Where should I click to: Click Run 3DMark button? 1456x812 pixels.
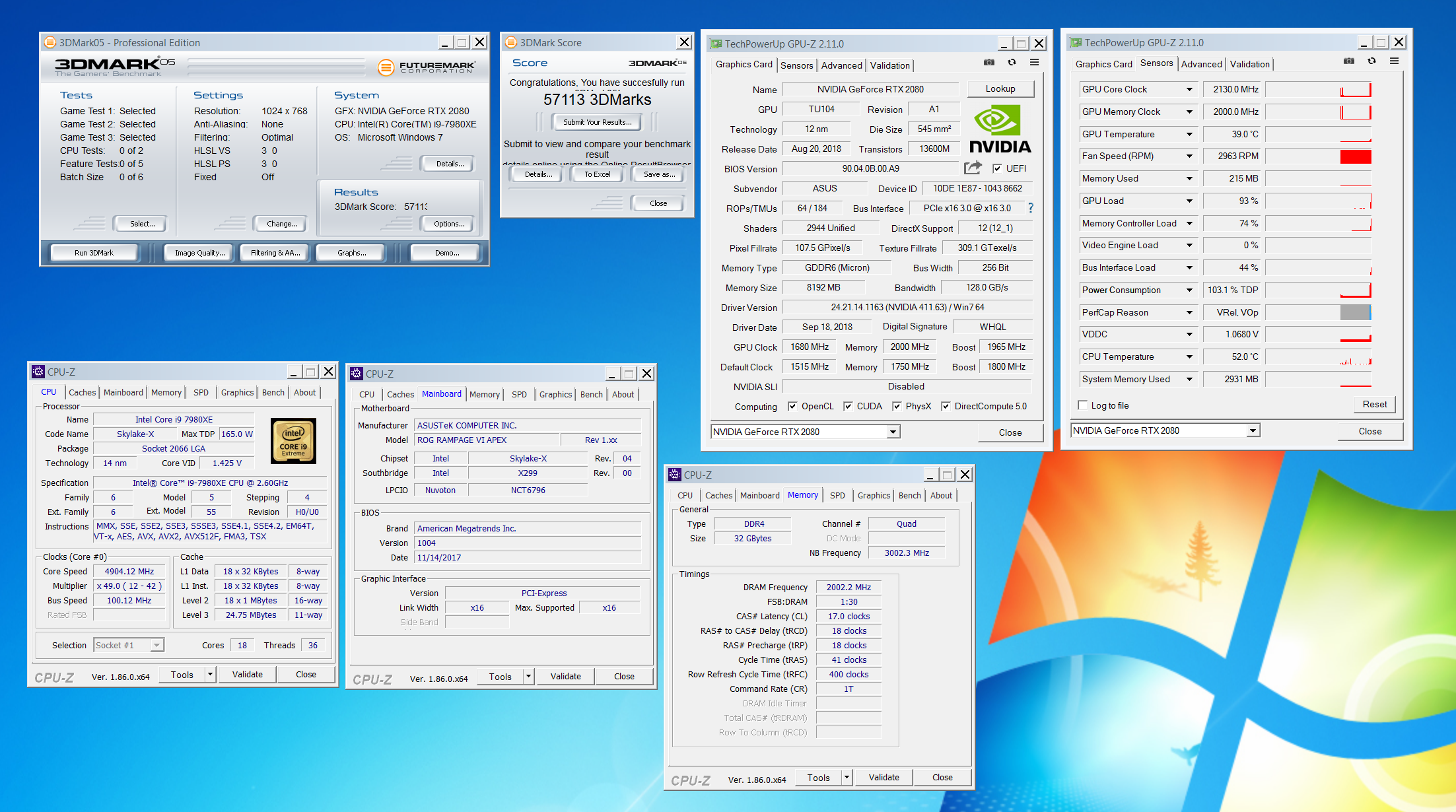pyautogui.click(x=94, y=253)
